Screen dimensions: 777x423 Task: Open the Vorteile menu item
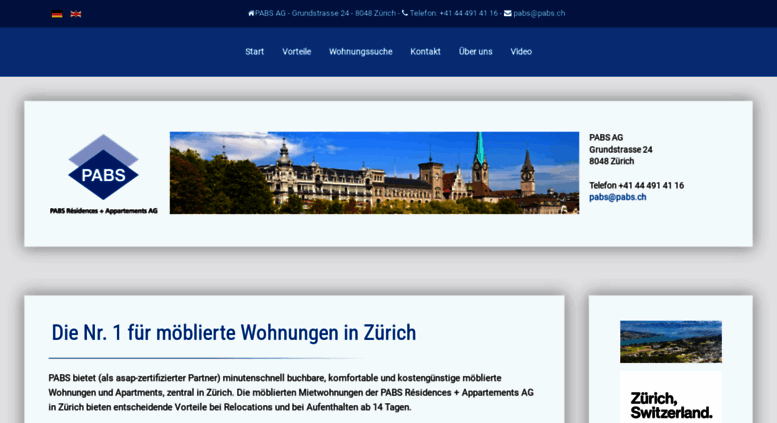click(x=296, y=52)
